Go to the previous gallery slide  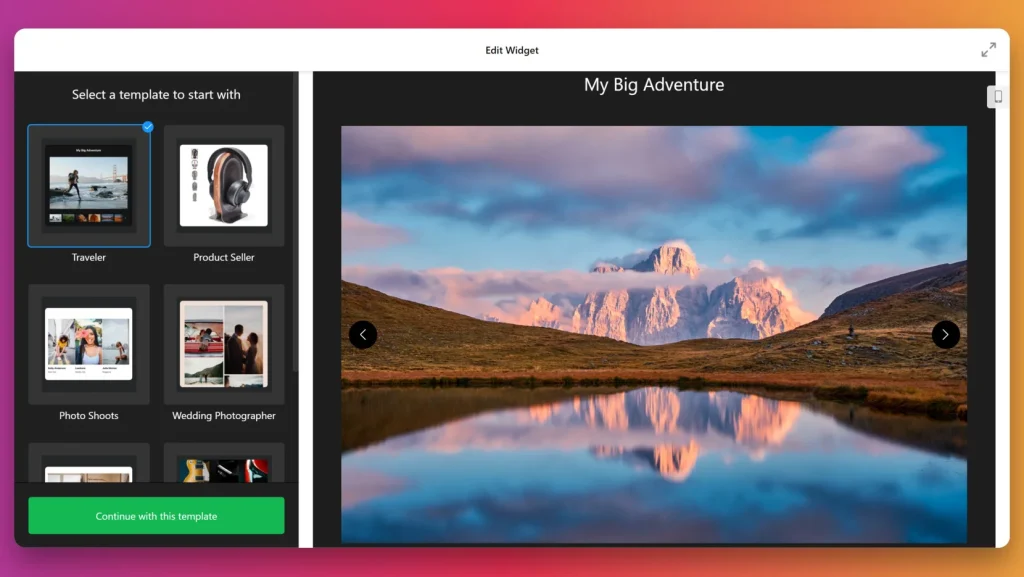click(363, 335)
